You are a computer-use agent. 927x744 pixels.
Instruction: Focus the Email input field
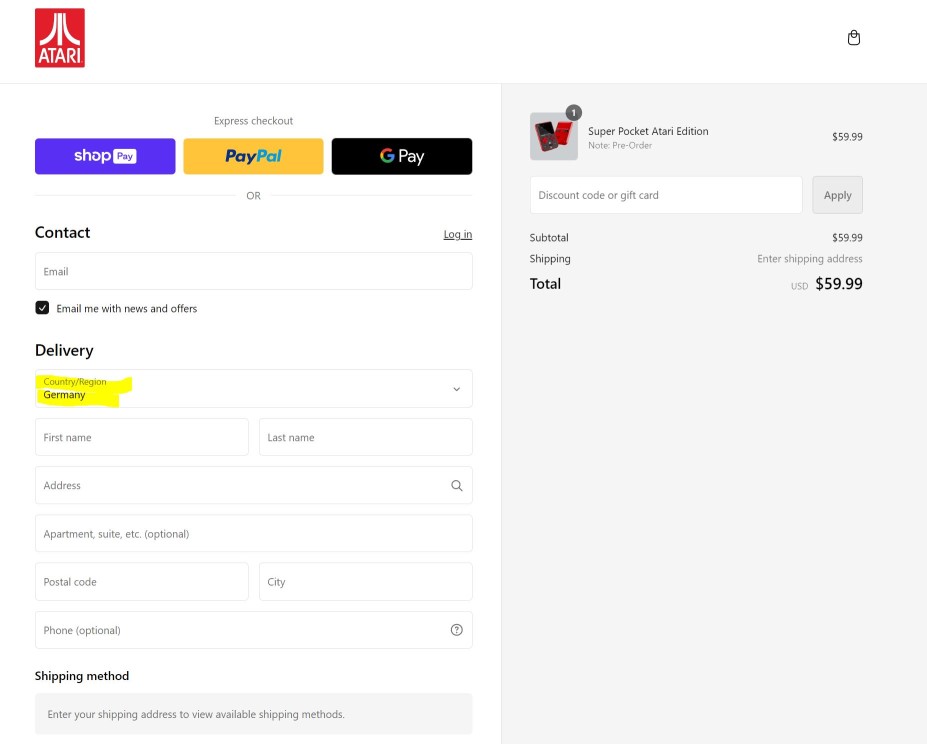[253, 271]
